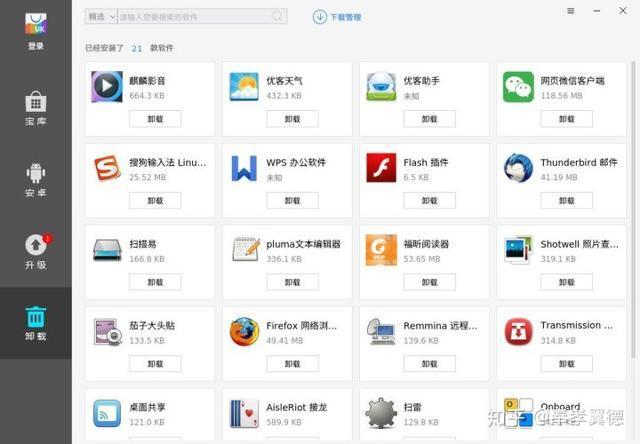Uninstall Shotwell with its 卸载 button
This screenshot has height=444, width=640.
click(567, 282)
